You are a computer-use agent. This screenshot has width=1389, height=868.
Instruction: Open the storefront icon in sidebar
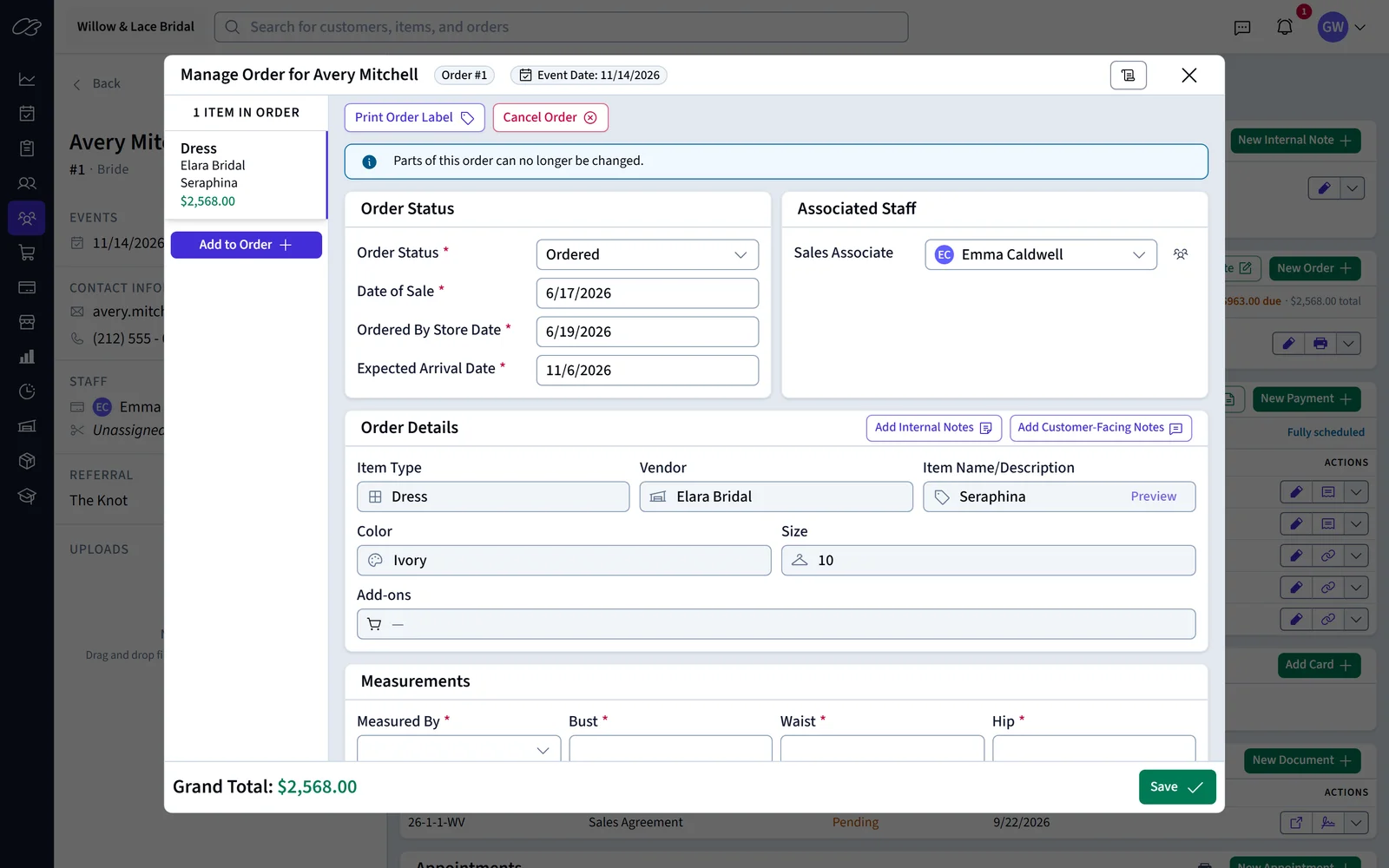27,322
